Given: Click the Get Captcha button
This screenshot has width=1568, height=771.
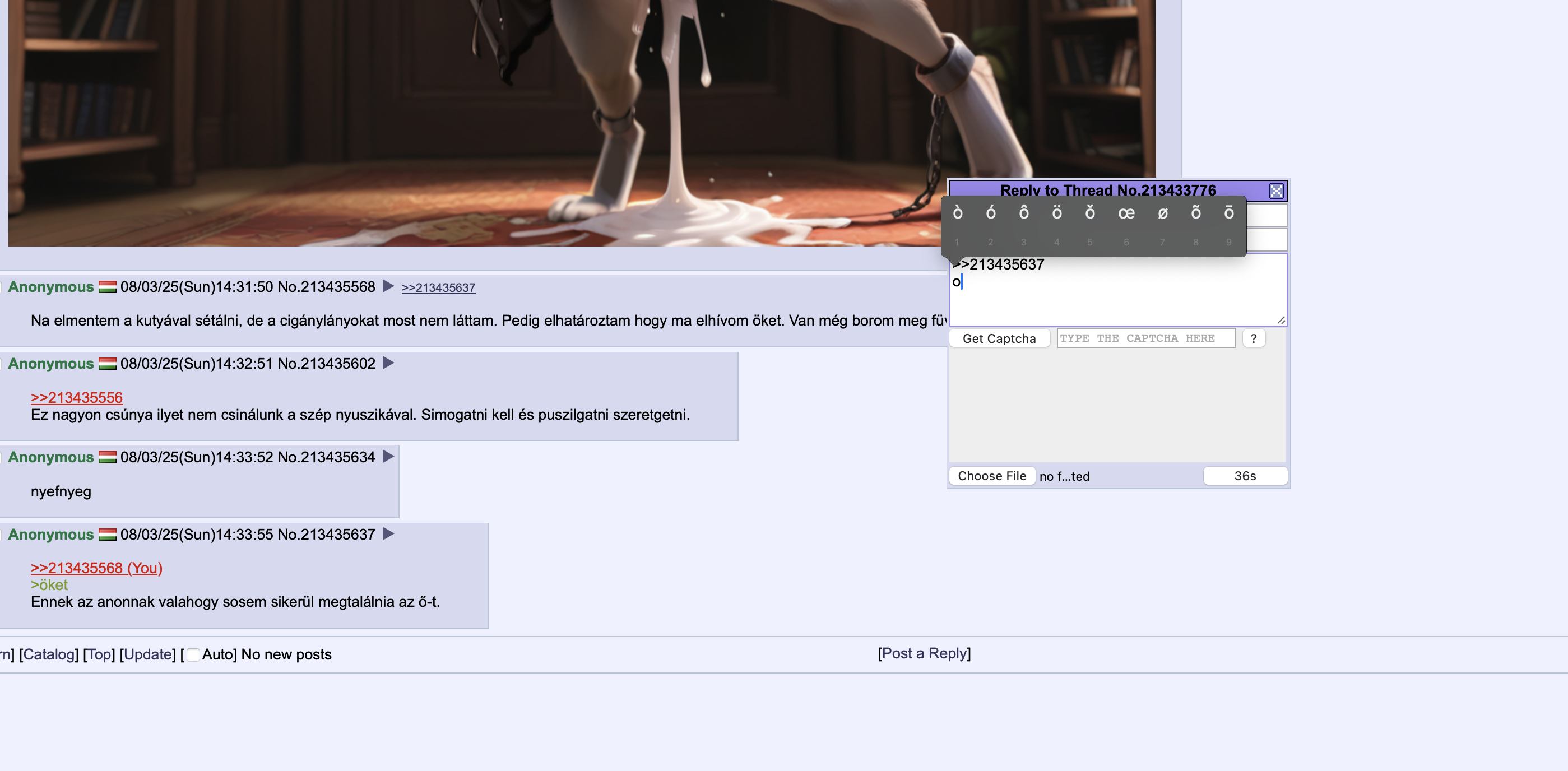Looking at the screenshot, I should pyautogui.click(x=999, y=338).
